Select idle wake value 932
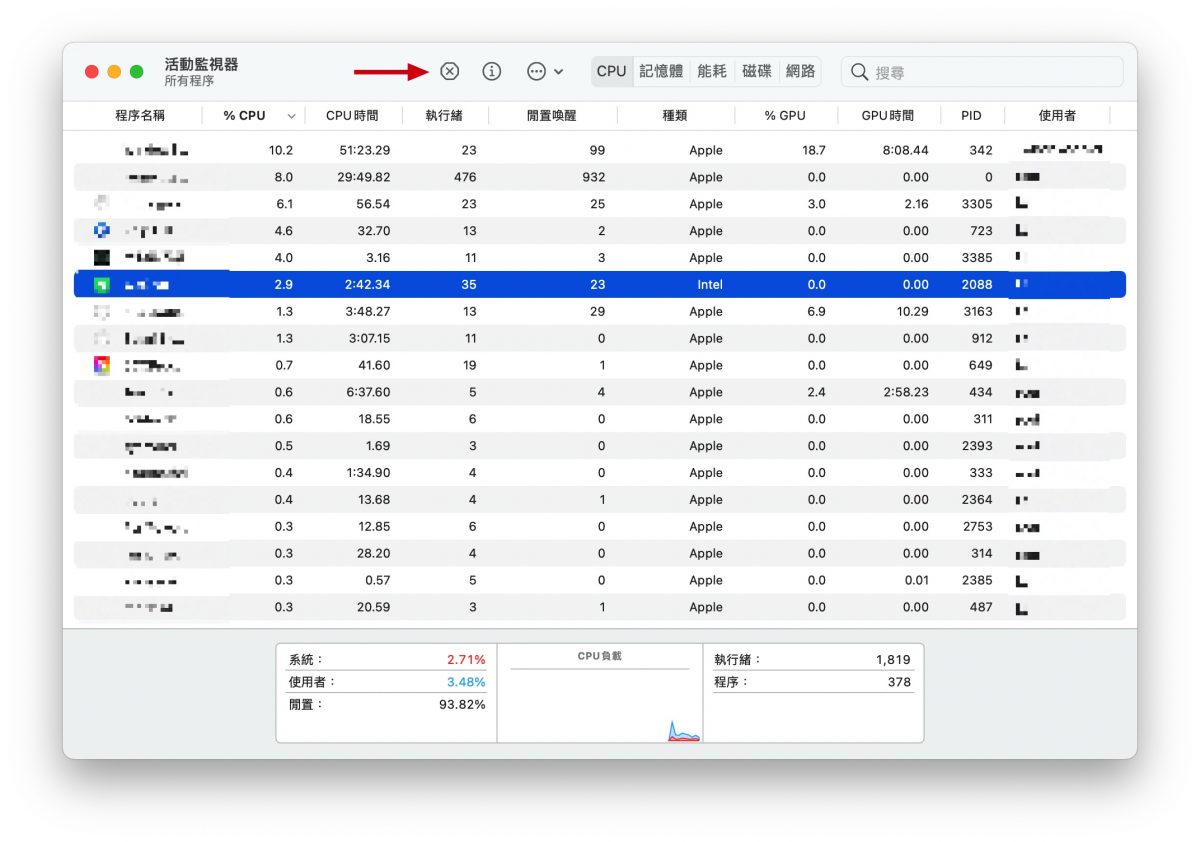This screenshot has width=1200, height=842. pos(594,177)
